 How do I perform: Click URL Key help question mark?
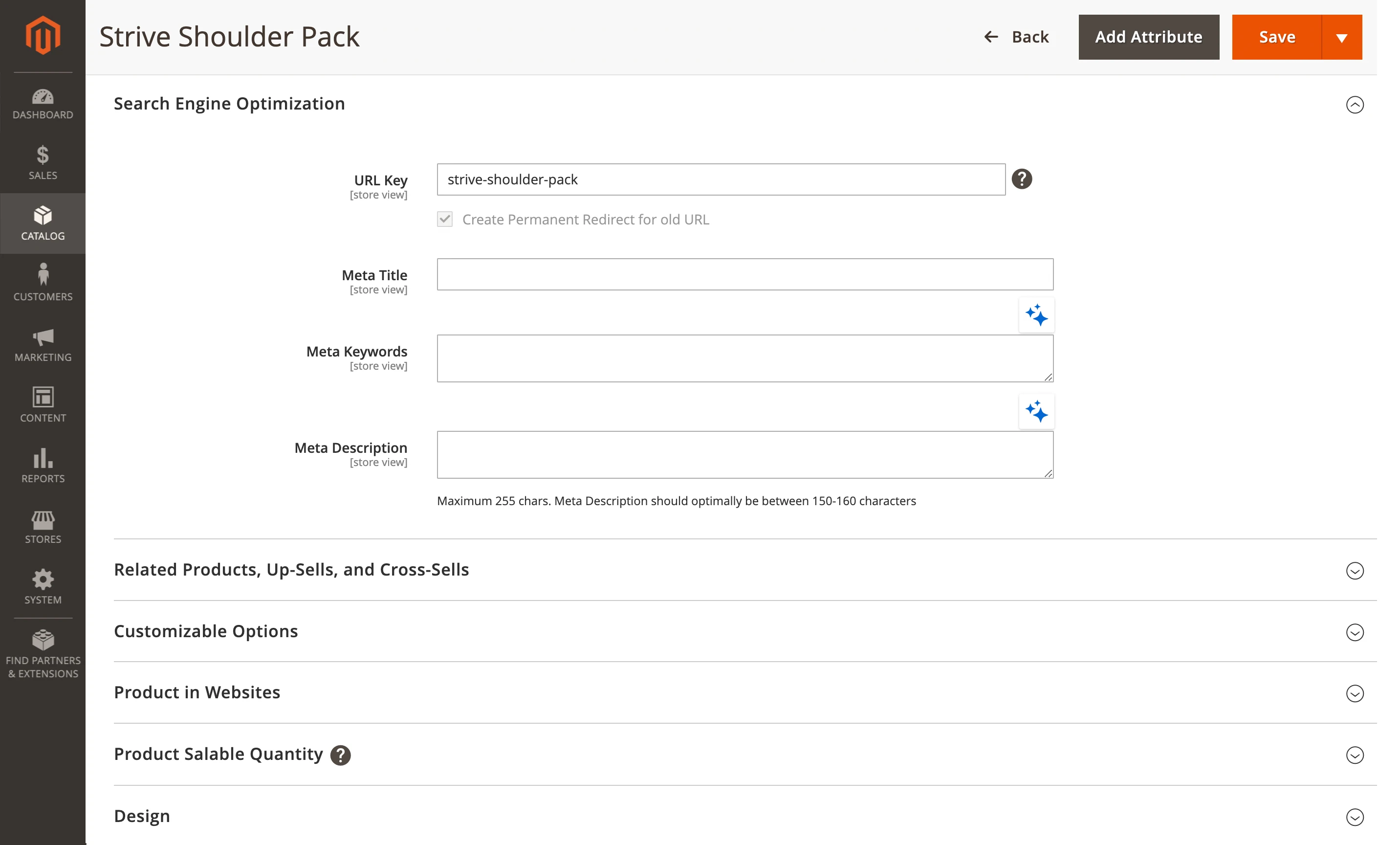pyautogui.click(x=1021, y=179)
